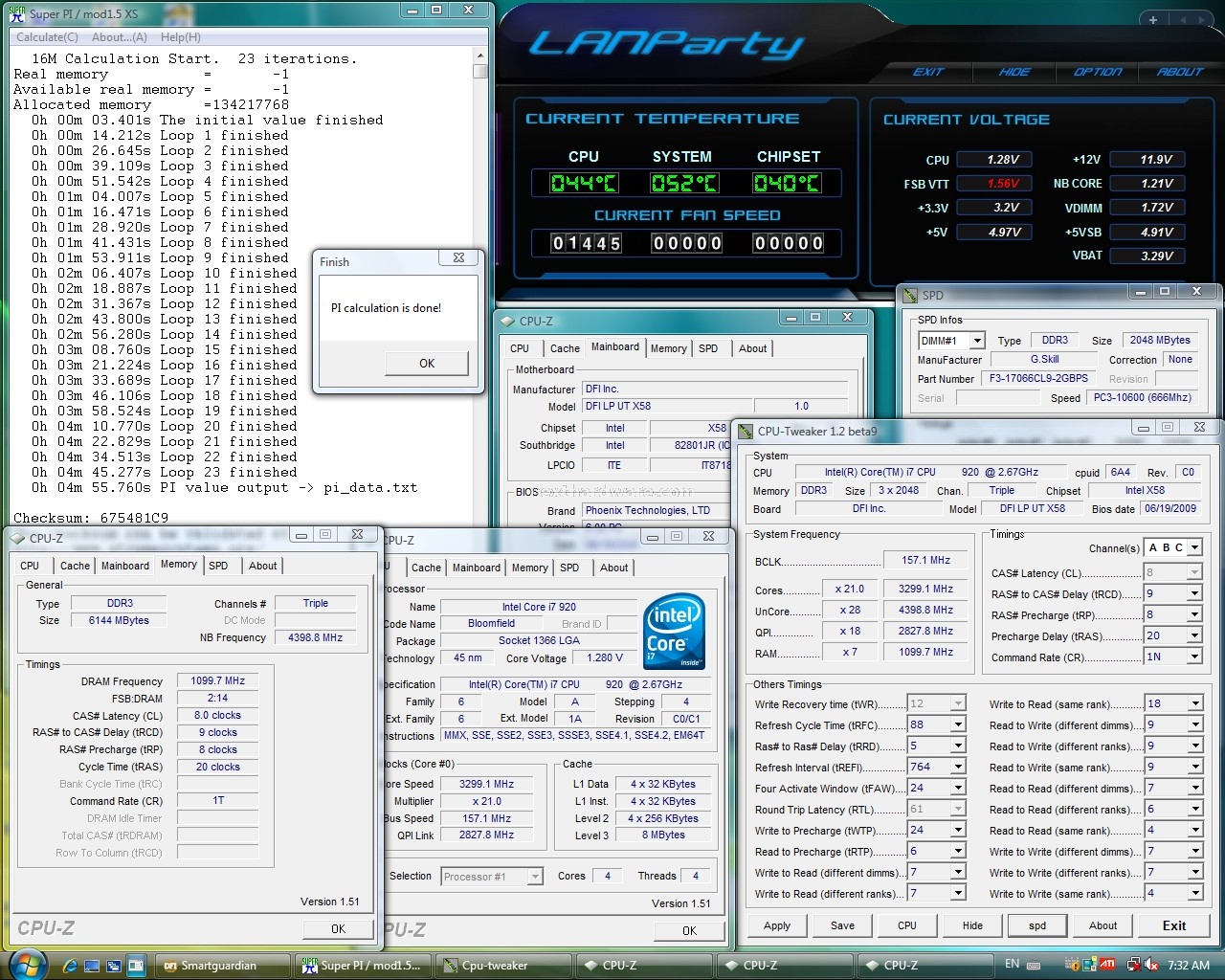This screenshot has height=980, width=1225.
Task: Switch to Super PI taskbar button
Action: pyautogui.click(x=362, y=966)
